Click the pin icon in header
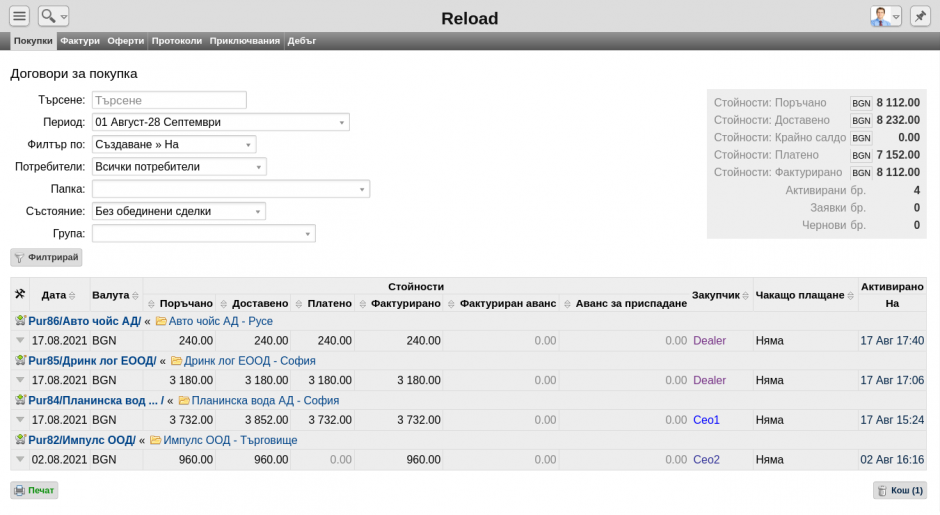The image size is (940, 515). (920, 16)
